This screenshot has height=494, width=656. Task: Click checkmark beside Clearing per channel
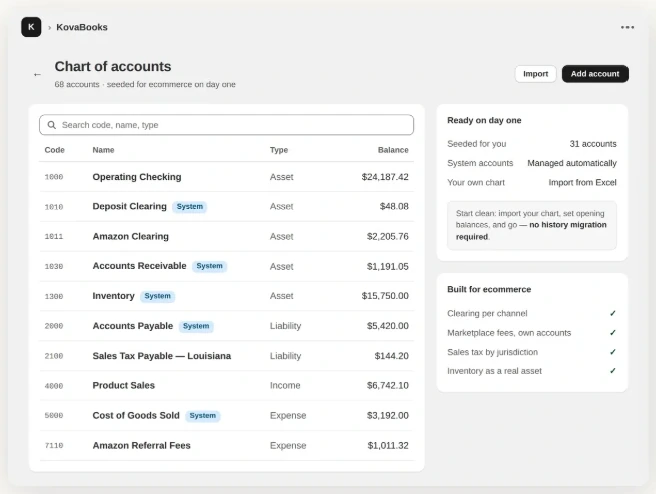(x=612, y=313)
